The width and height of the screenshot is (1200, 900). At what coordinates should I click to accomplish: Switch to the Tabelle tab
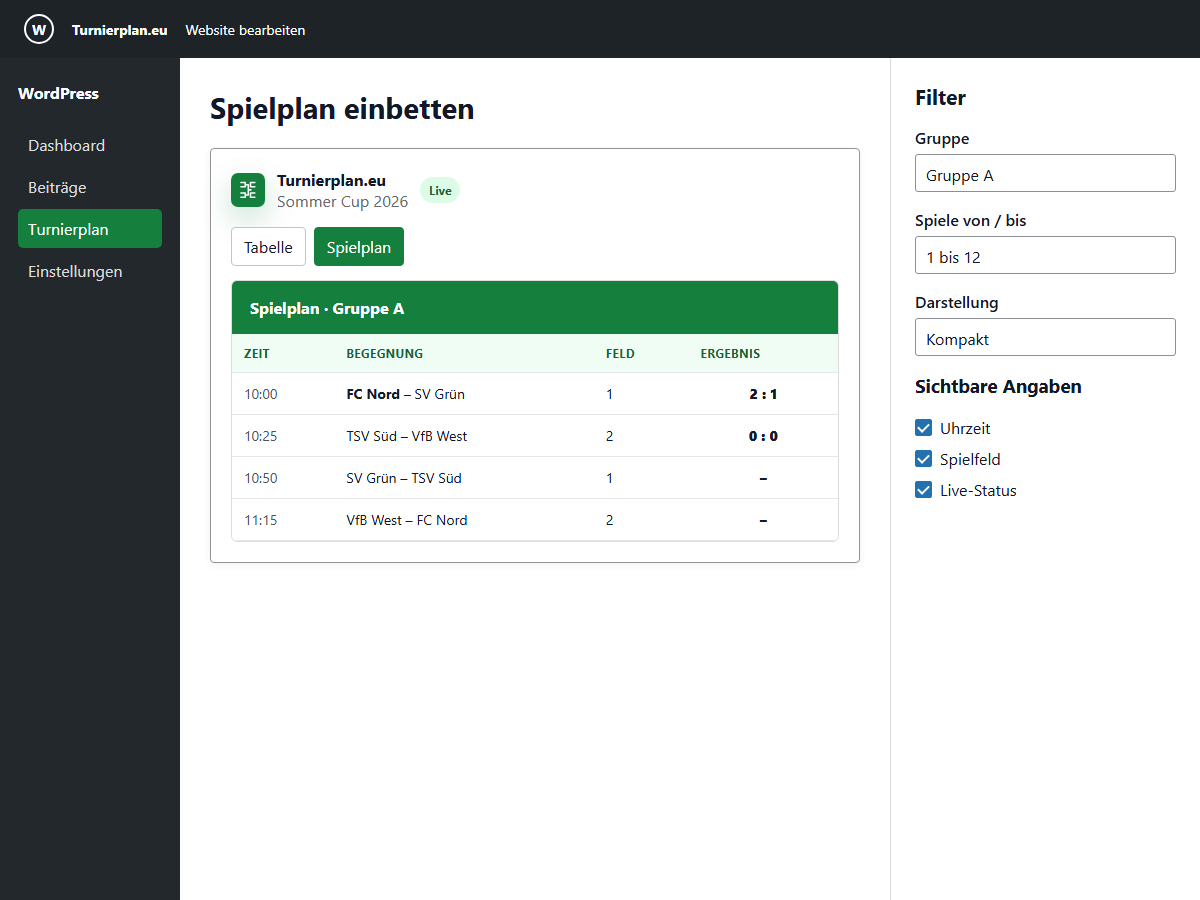[268, 247]
